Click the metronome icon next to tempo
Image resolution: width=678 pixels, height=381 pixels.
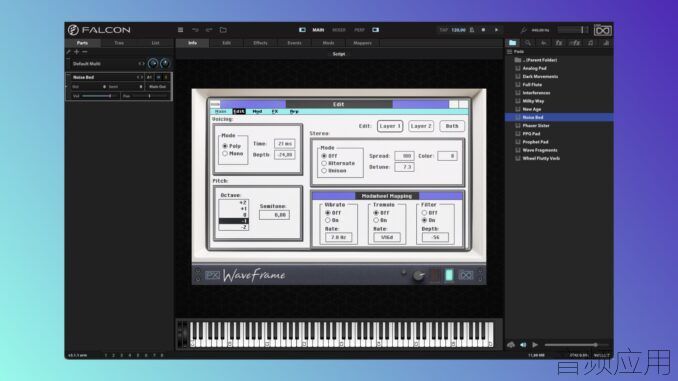point(472,30)
